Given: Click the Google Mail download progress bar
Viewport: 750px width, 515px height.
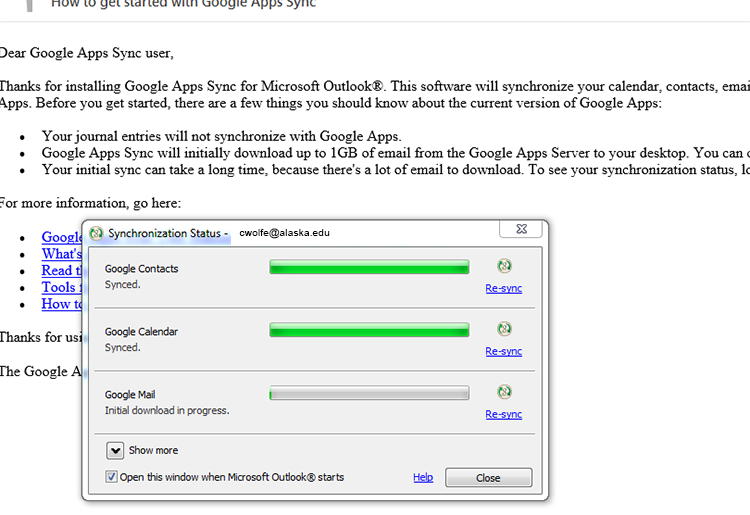Looking at the screenshot, I should 369,394.
